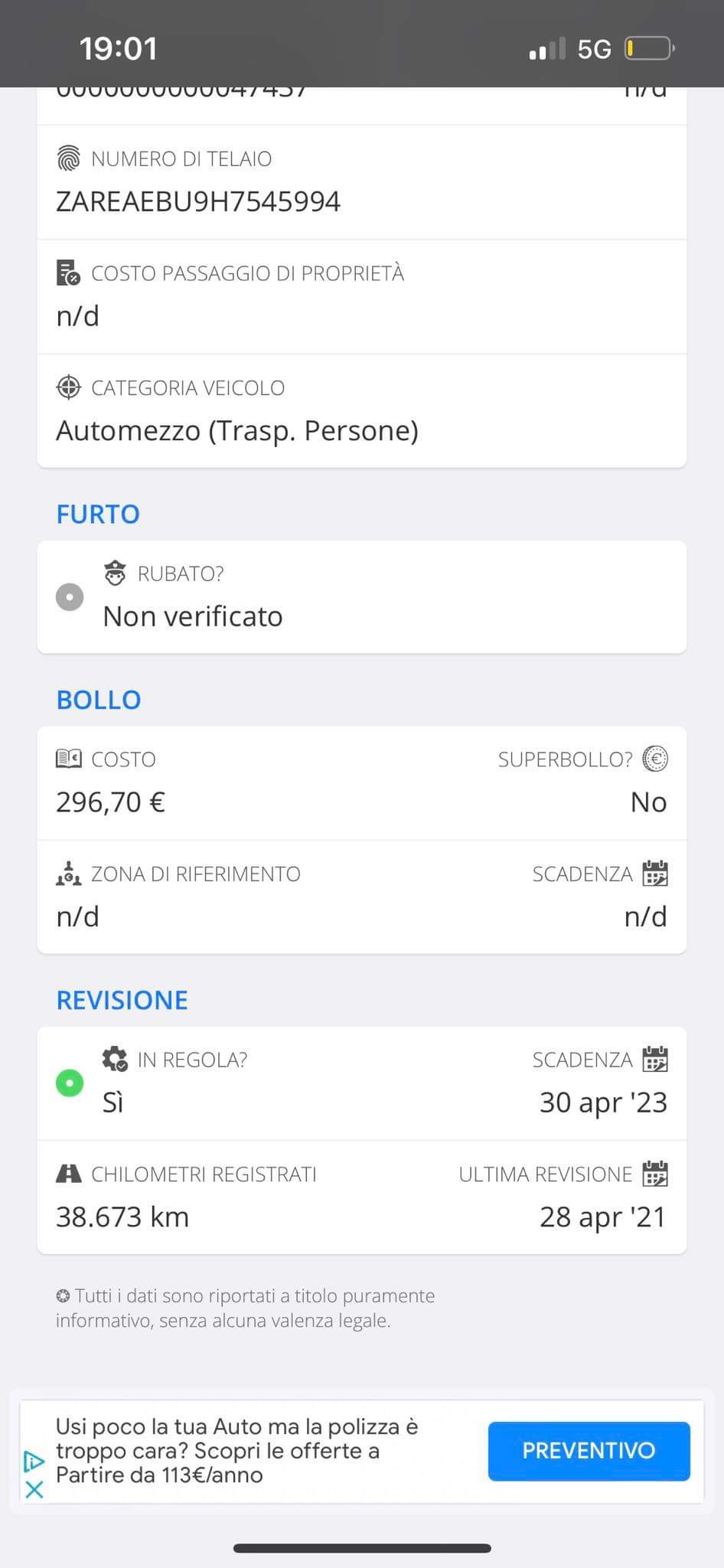Tap the green In Regola status indicator

click(70, 1083)
